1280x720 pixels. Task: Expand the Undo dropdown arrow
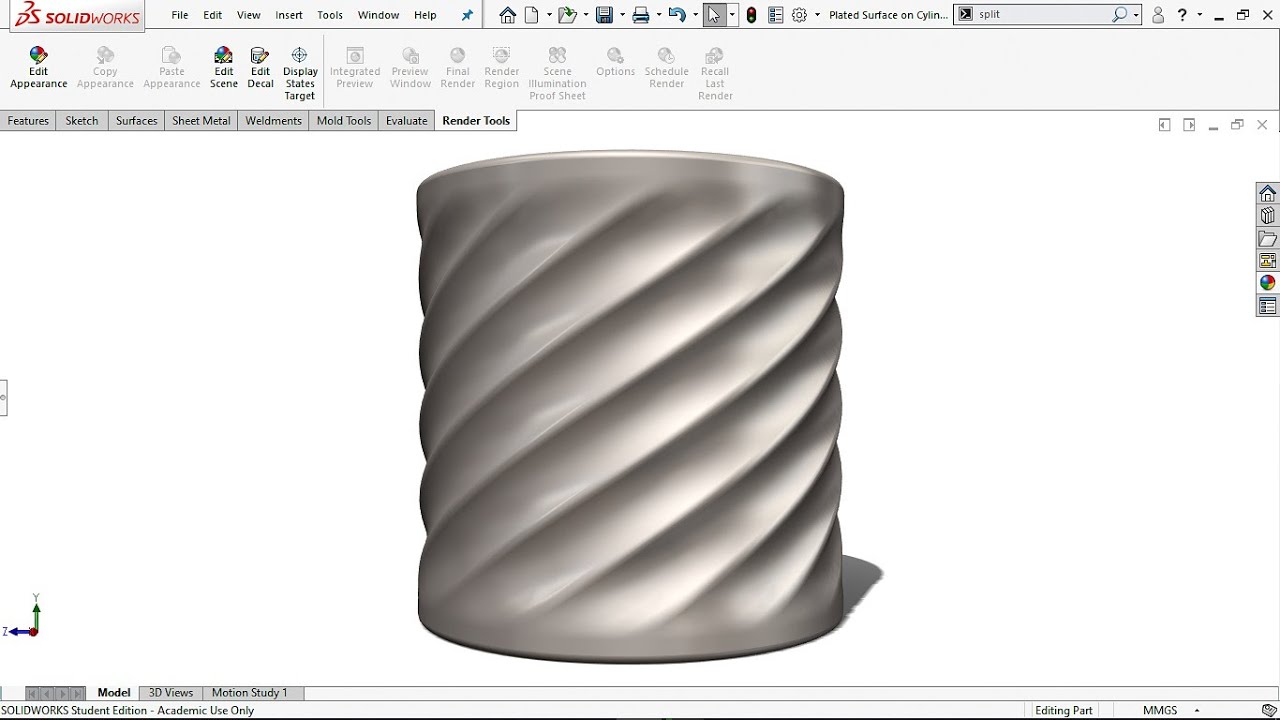tap(695, 15)
